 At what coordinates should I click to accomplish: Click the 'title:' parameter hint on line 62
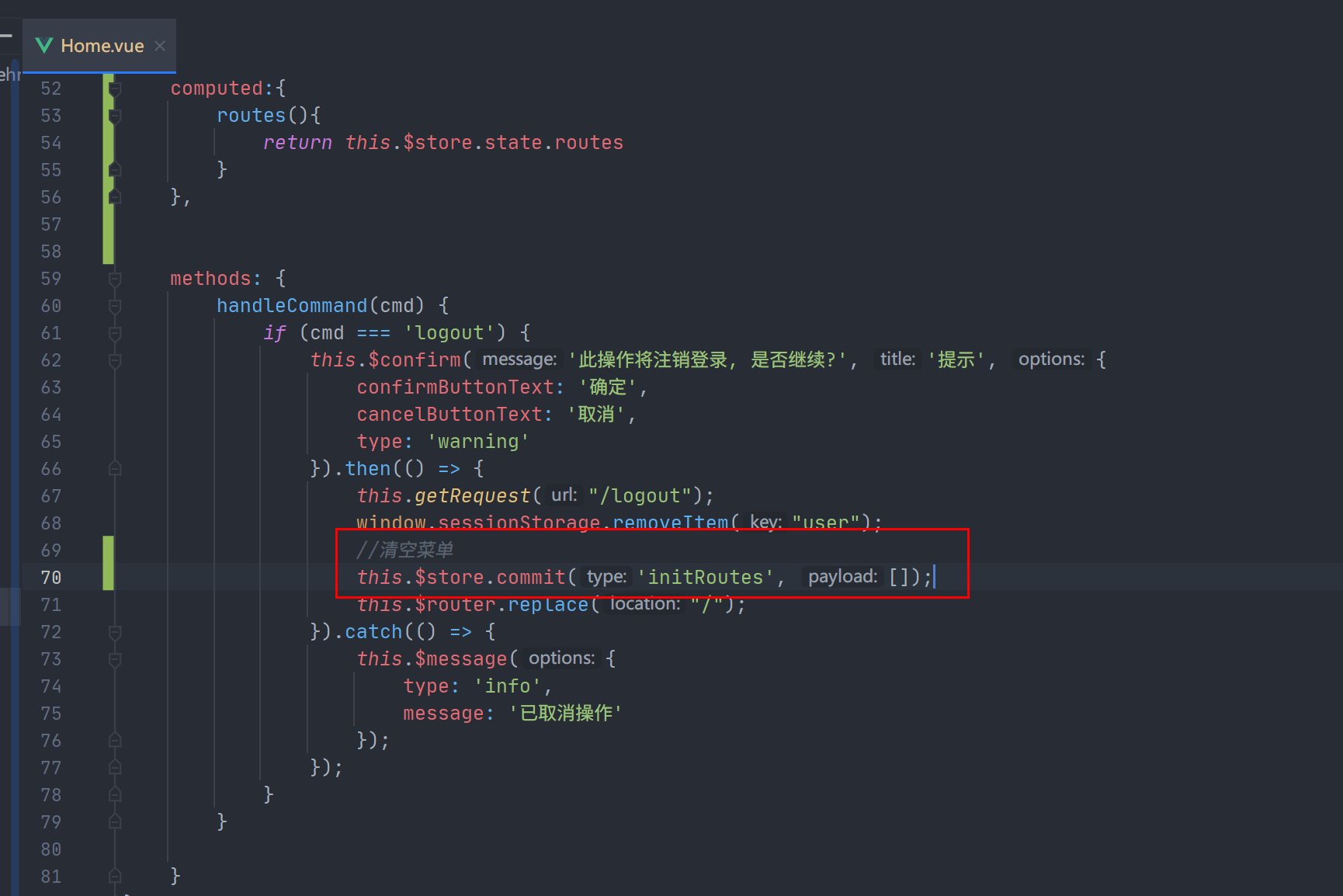tap(897, 359)
